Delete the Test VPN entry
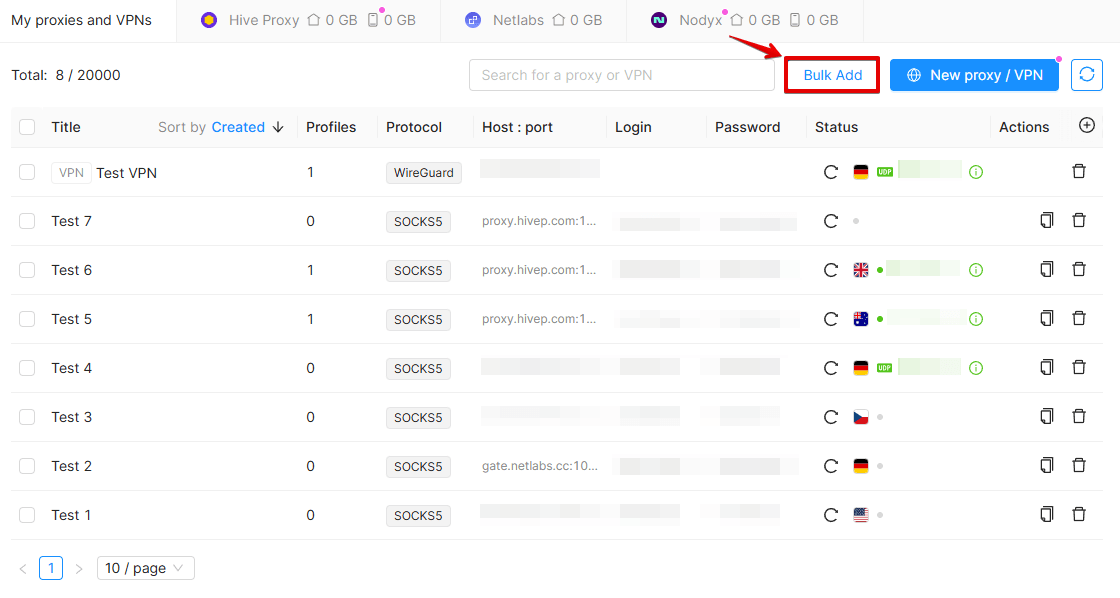Screen dimensions: 1120x598 [x=1079, y=171]
